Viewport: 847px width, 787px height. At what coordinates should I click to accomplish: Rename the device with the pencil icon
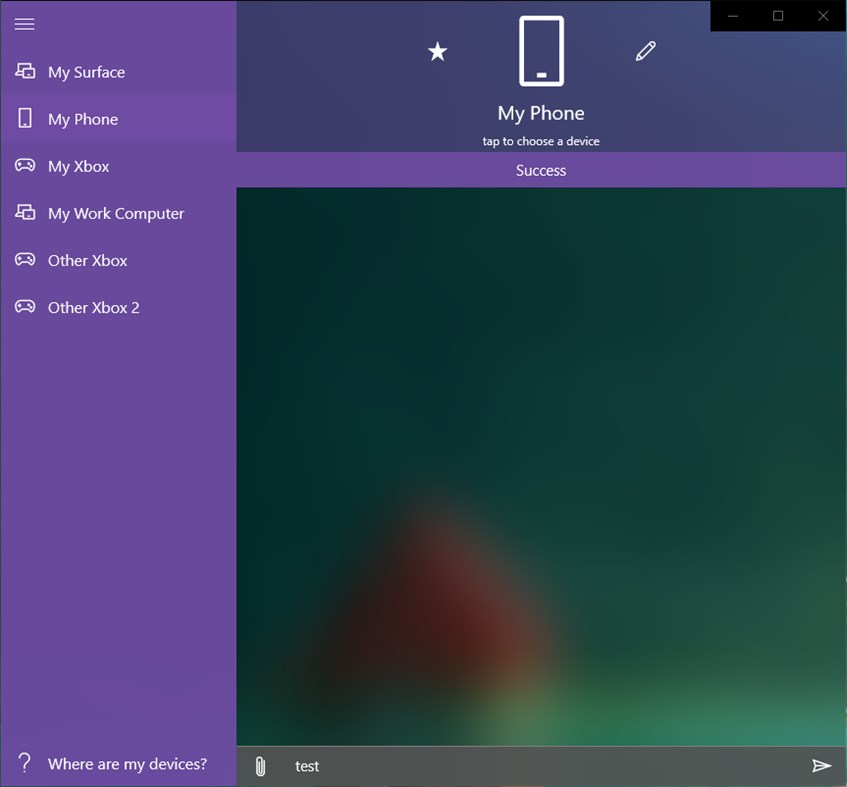[x=645, y=49]
